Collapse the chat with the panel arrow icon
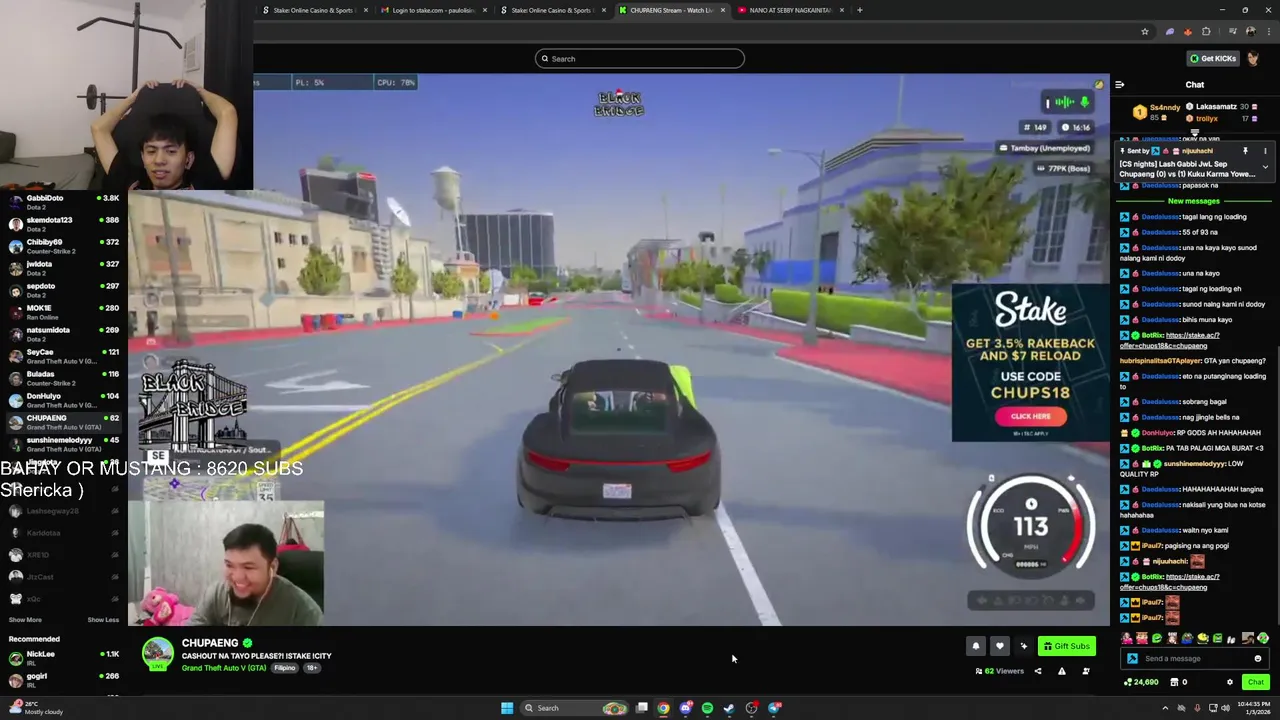Image resolution: width=1280 pixels, height=720 pixels. tap(1120, 85)
